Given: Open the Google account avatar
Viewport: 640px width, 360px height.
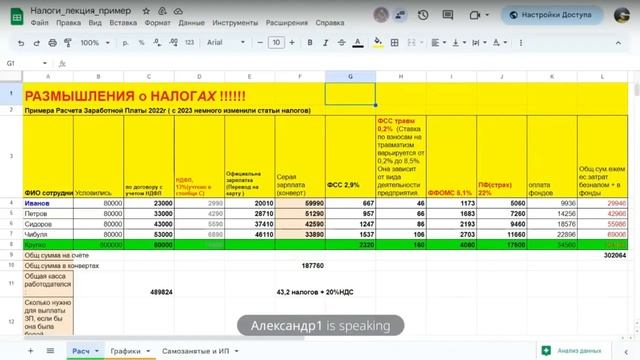Looking at the screenshot, I should click(622, 15).
